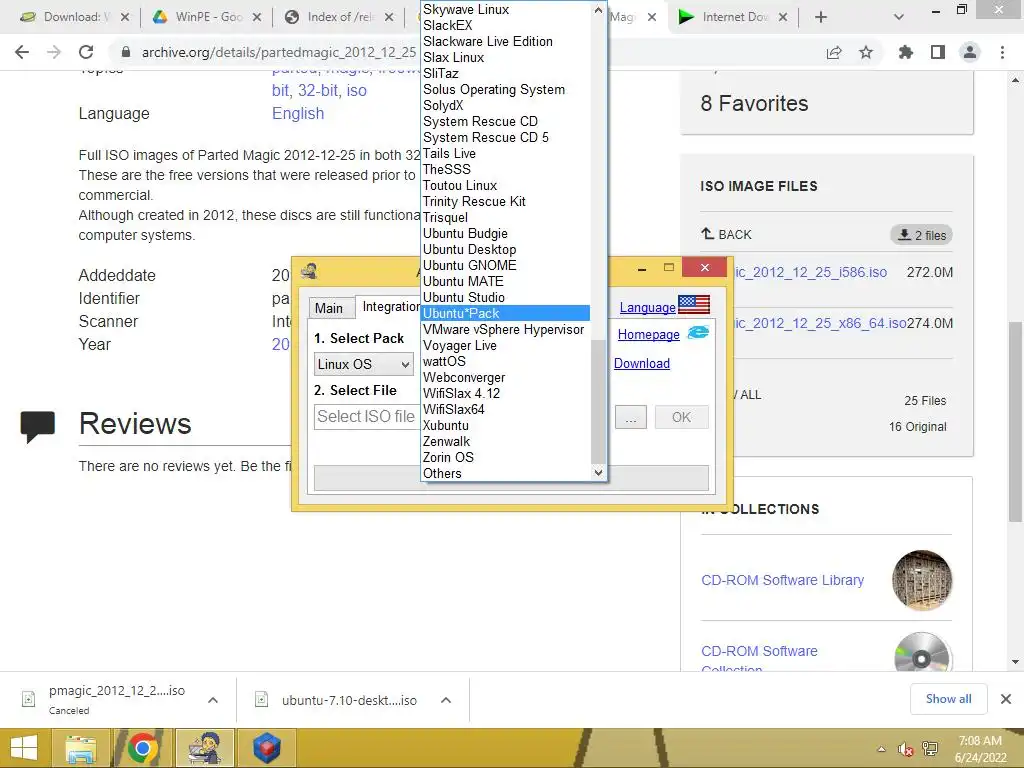The height and width of the screenshot is (768, 1024).
Task: Click the browser forward arrow
Action: pos(54,52)
